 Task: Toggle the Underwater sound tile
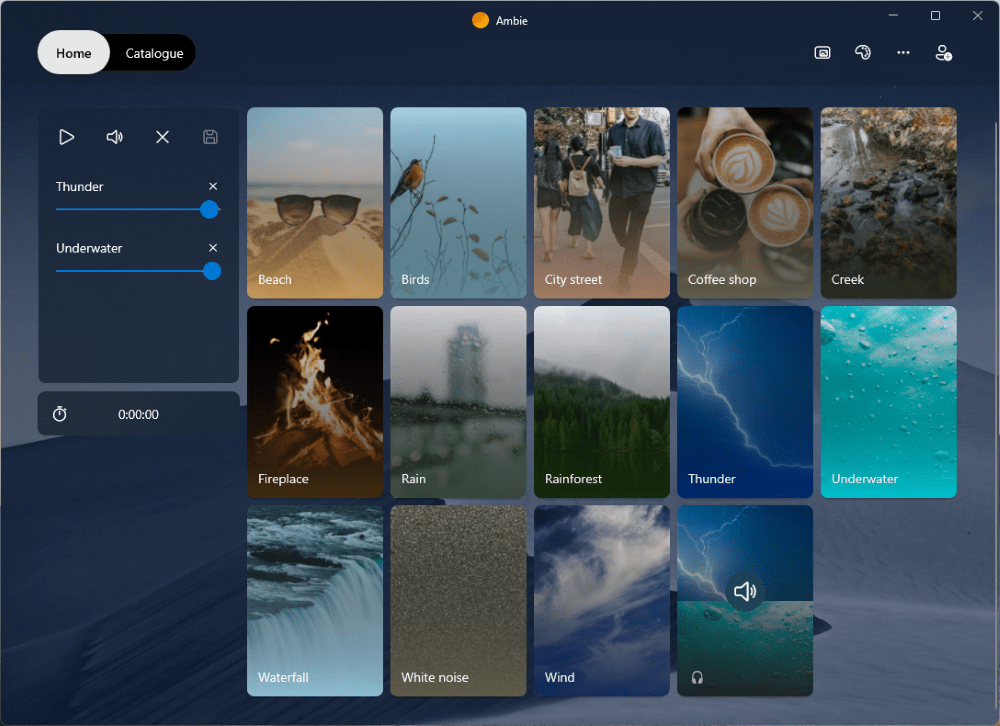[888, 402]
